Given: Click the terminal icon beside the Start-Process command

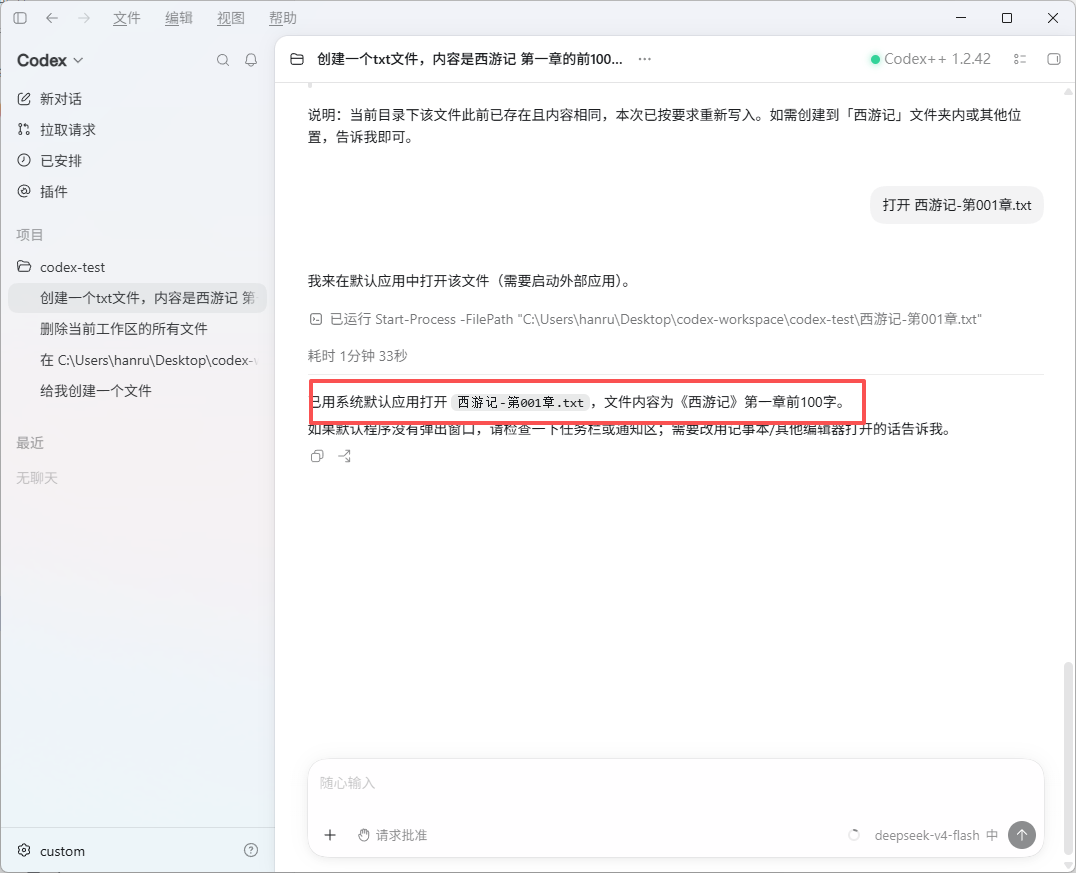Looking at the screenshot, I should point(316,319).
